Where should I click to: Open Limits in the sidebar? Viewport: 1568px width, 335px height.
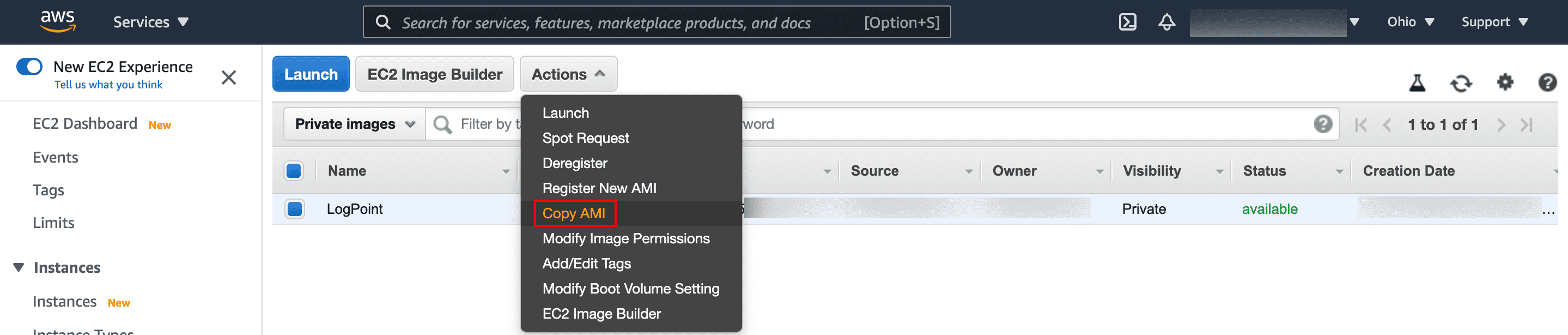[53, 223]
